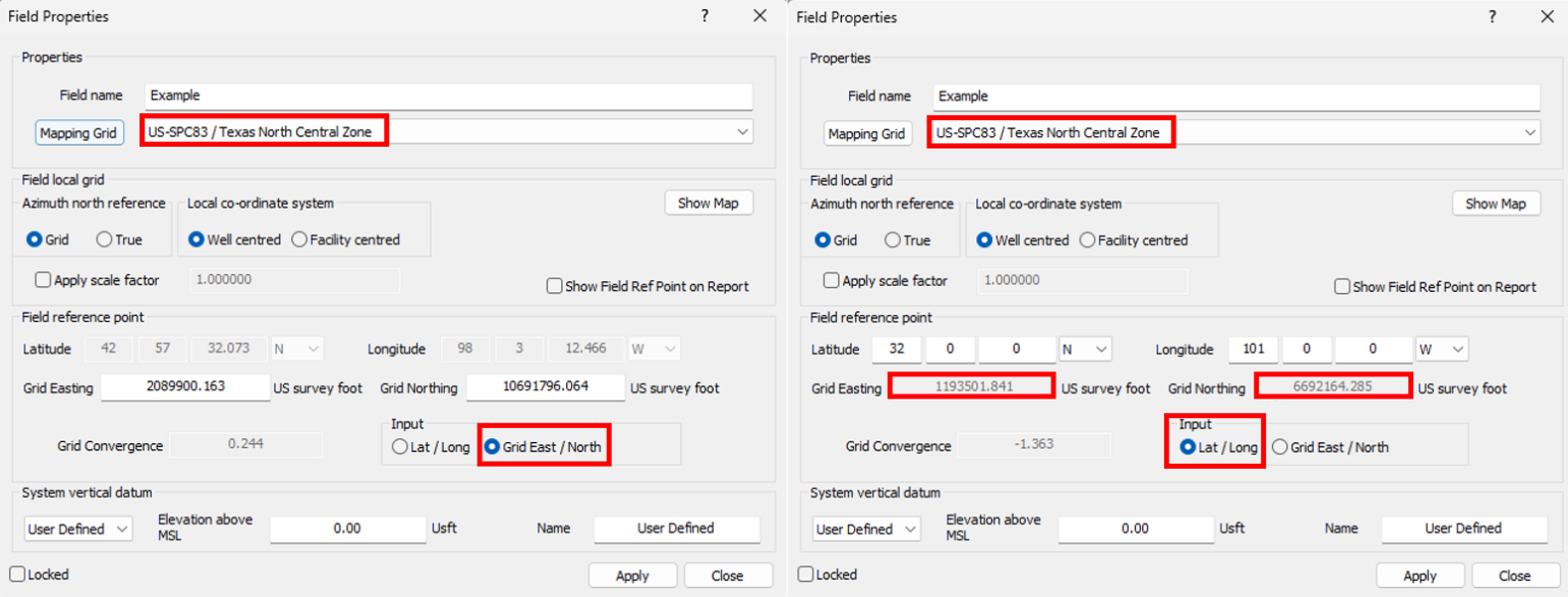The width and height of the screenshot is (1568, 597).
Task: Click longitude degrees field showing 101
Action: (1253, 350)
